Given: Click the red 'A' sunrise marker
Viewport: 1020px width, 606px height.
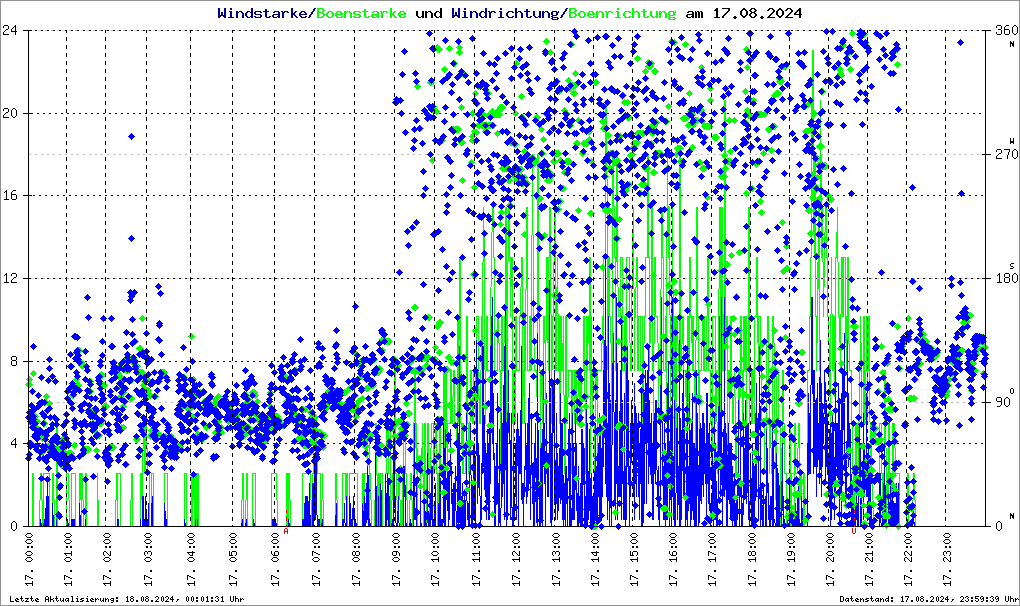Looking at the screenshot, I should (x=286, y=531).
